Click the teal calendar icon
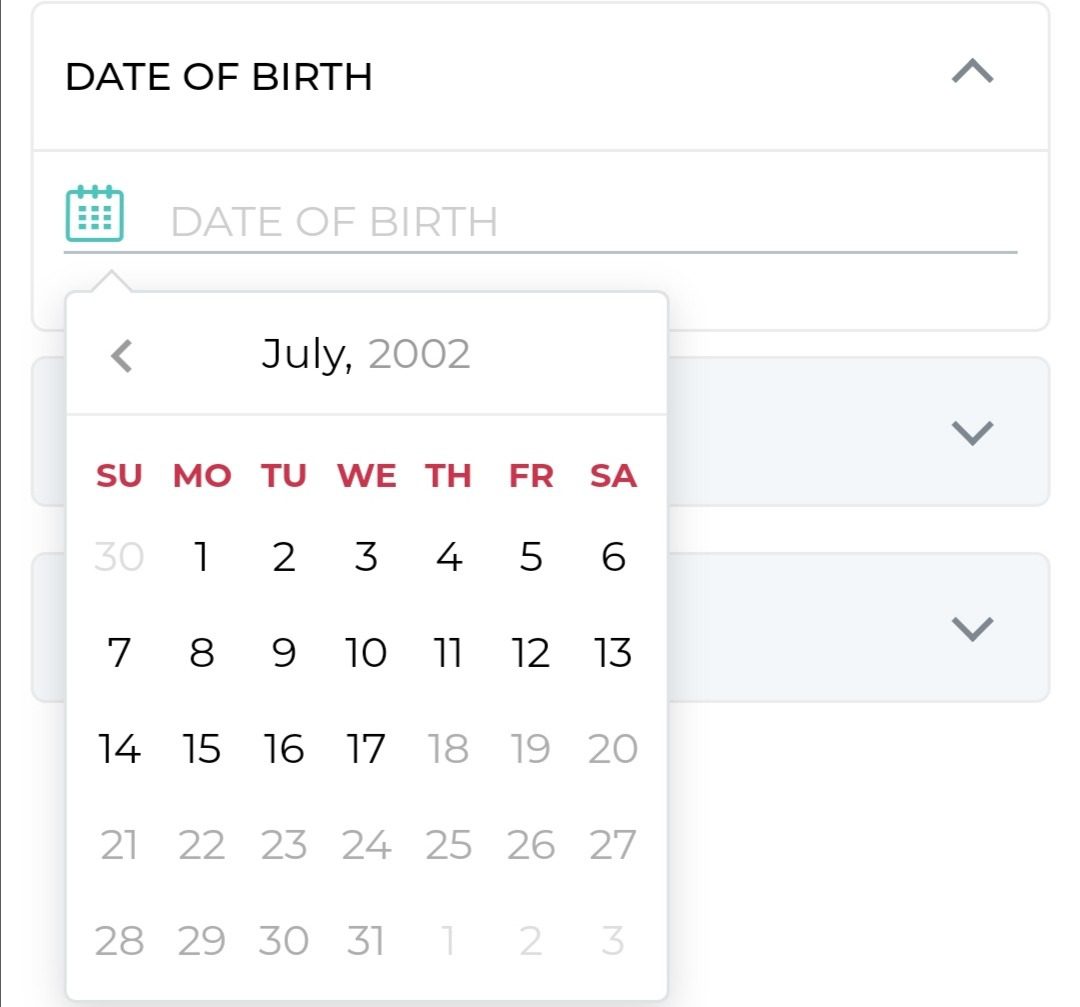This screenshot has width=1080, height=1007. coord(95,214)
